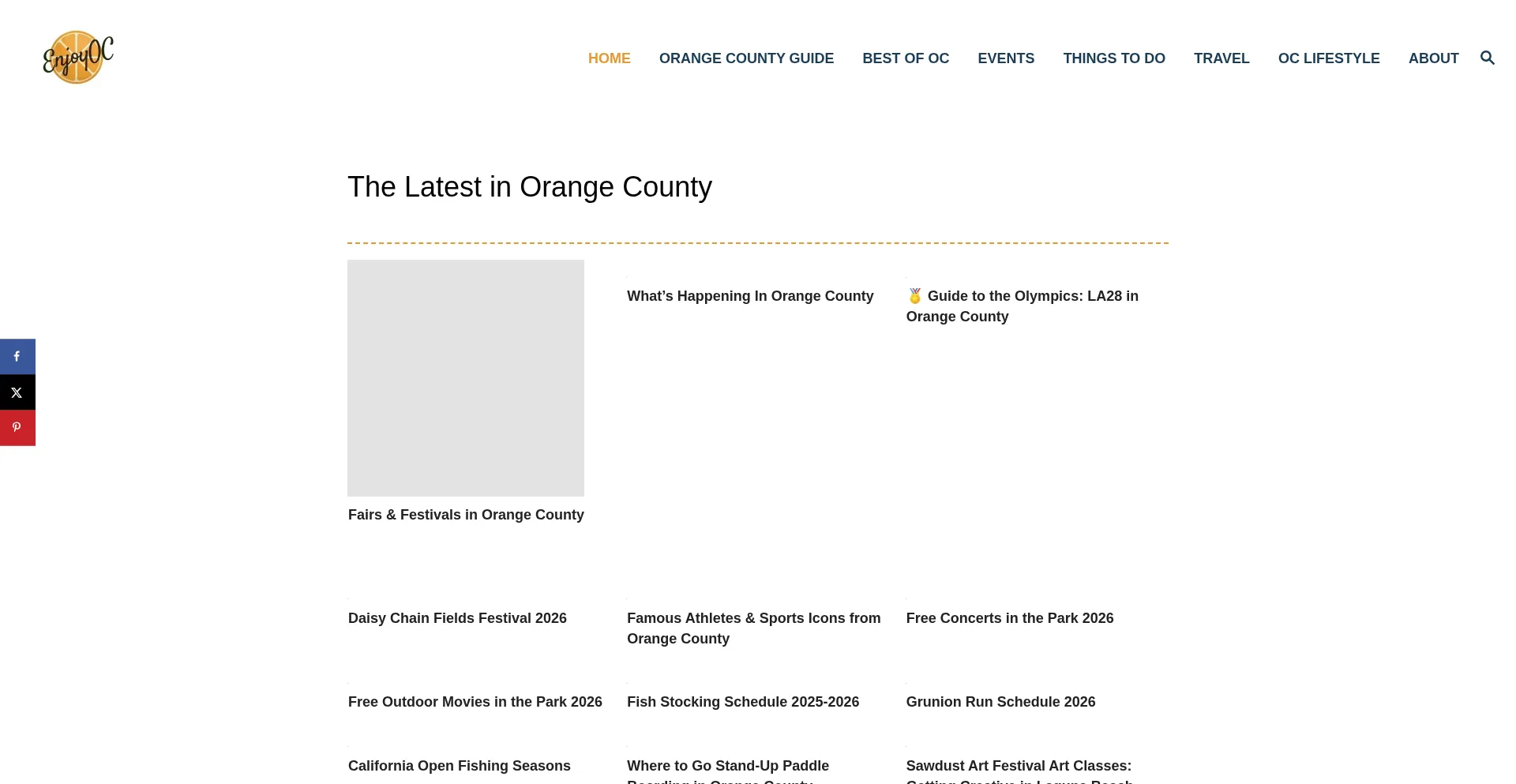The width and height of the screenshot is (1516, 784).
Task: Open OC LIFESTYLE menu
Action: click(1329, 58)
